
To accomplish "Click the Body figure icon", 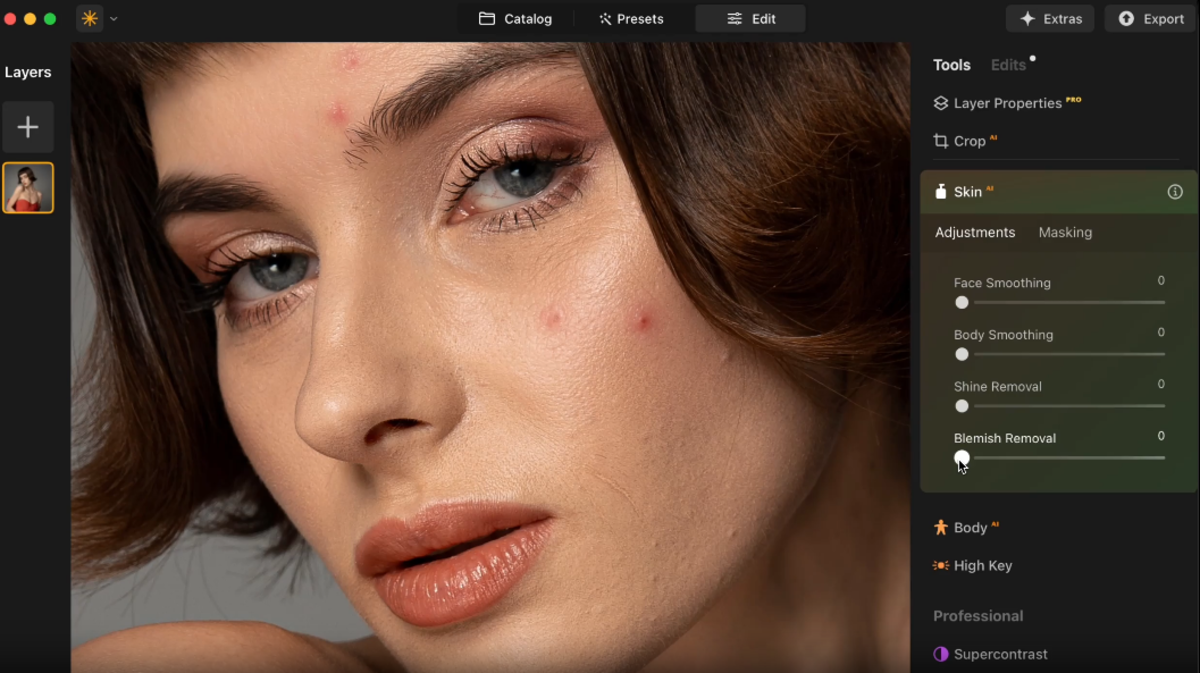I will point(941,527).
